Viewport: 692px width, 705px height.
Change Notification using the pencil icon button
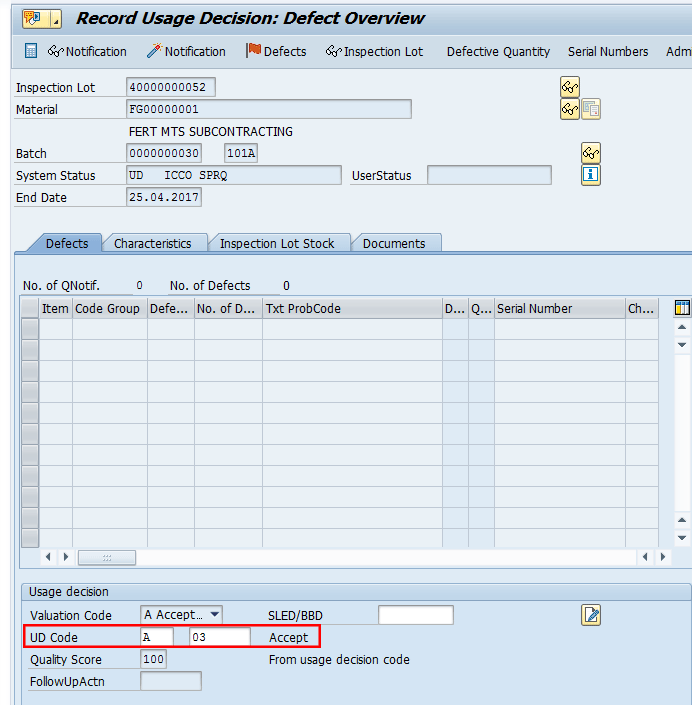[x=186, y=51]
